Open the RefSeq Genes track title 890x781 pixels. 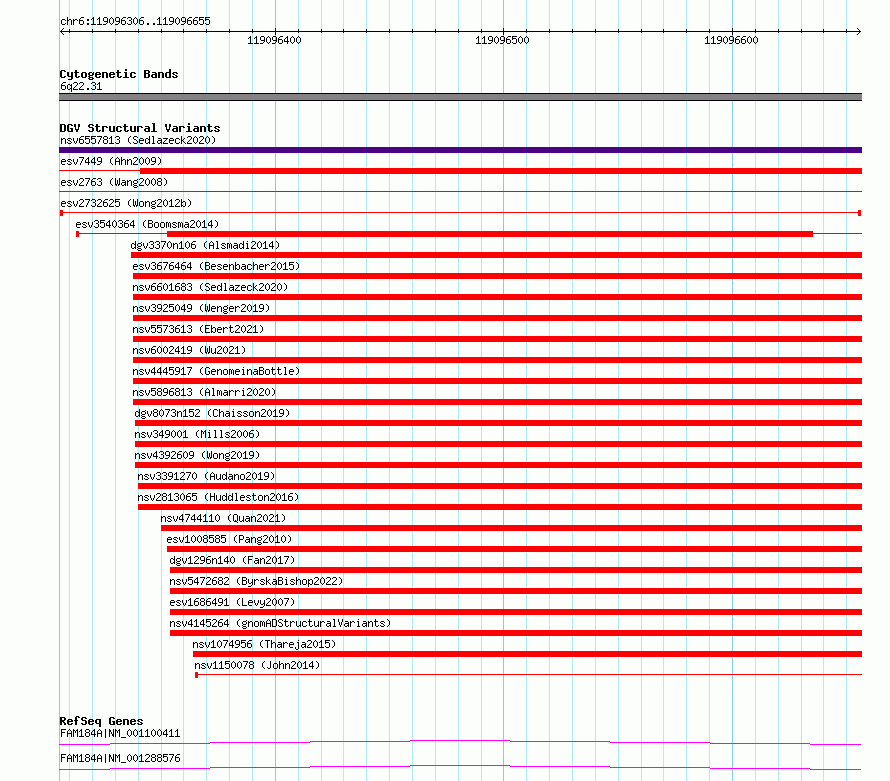tap(101, 721)
